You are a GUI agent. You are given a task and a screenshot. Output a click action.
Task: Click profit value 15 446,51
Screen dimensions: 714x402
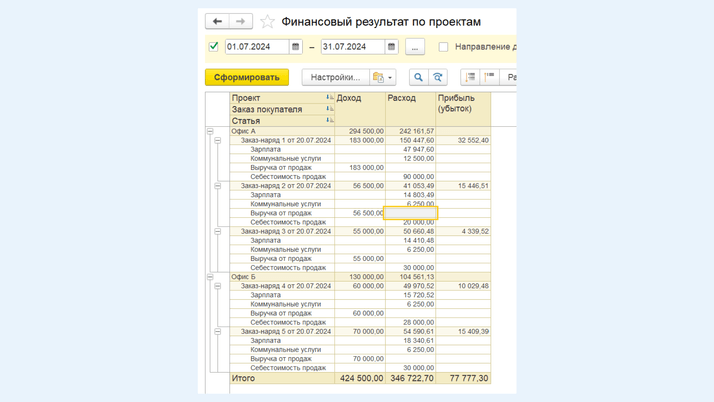473,186
